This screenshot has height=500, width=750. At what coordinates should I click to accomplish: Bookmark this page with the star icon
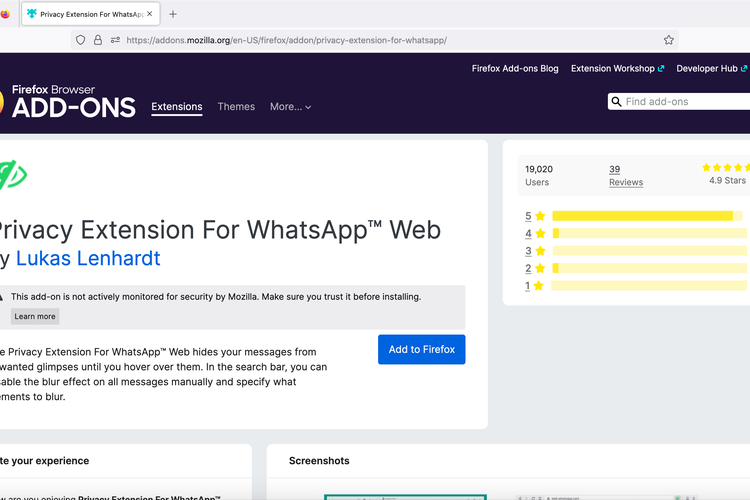click(x=668, y=40)
